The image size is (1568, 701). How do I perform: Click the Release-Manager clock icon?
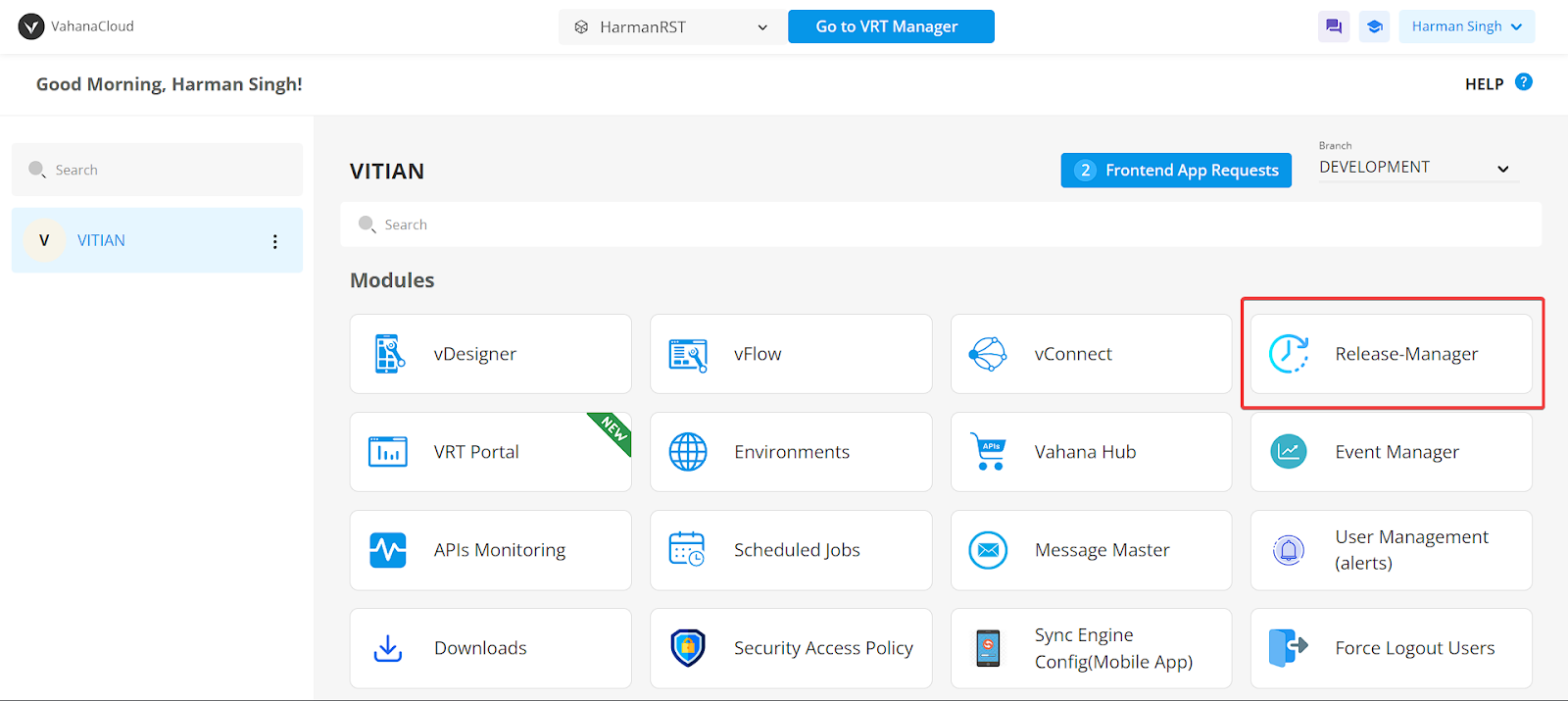[1289, 354]
